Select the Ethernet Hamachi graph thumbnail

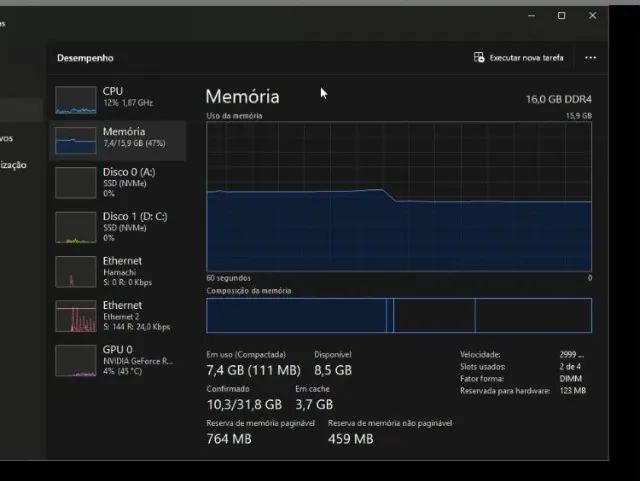coord(76,272)
